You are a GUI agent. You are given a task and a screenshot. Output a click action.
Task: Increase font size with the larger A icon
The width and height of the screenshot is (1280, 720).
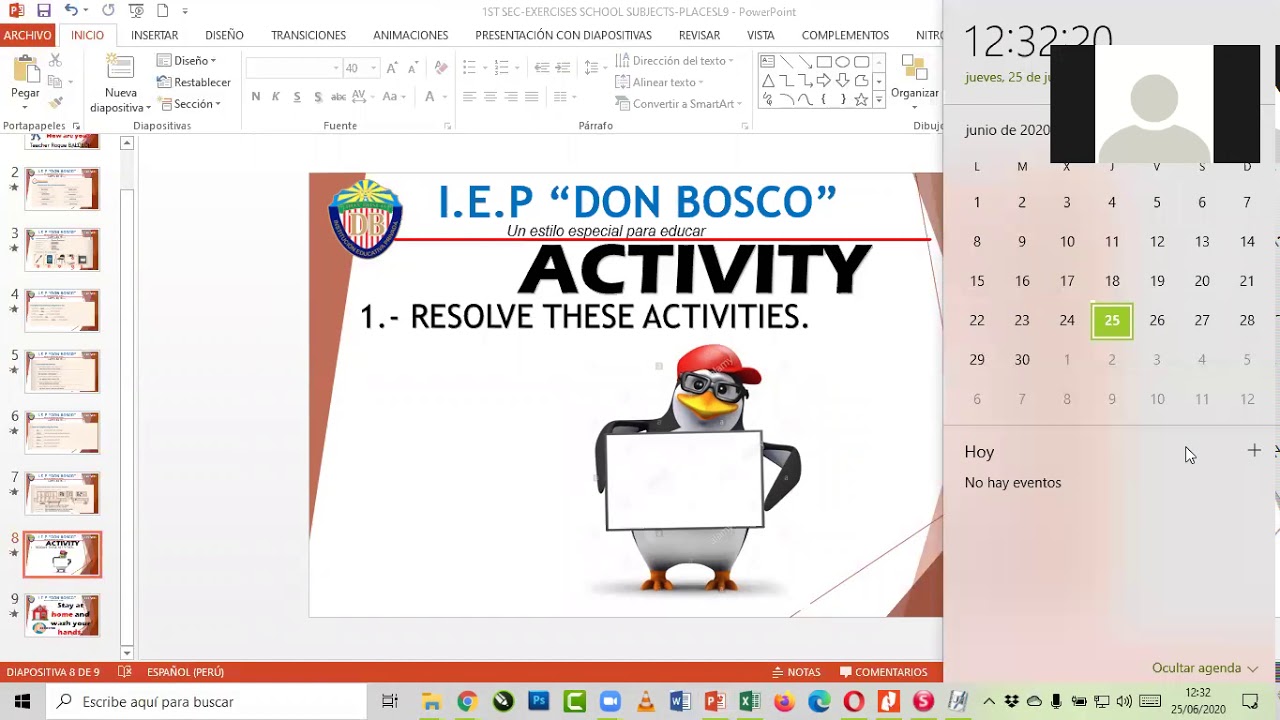(x=393, y=68)
